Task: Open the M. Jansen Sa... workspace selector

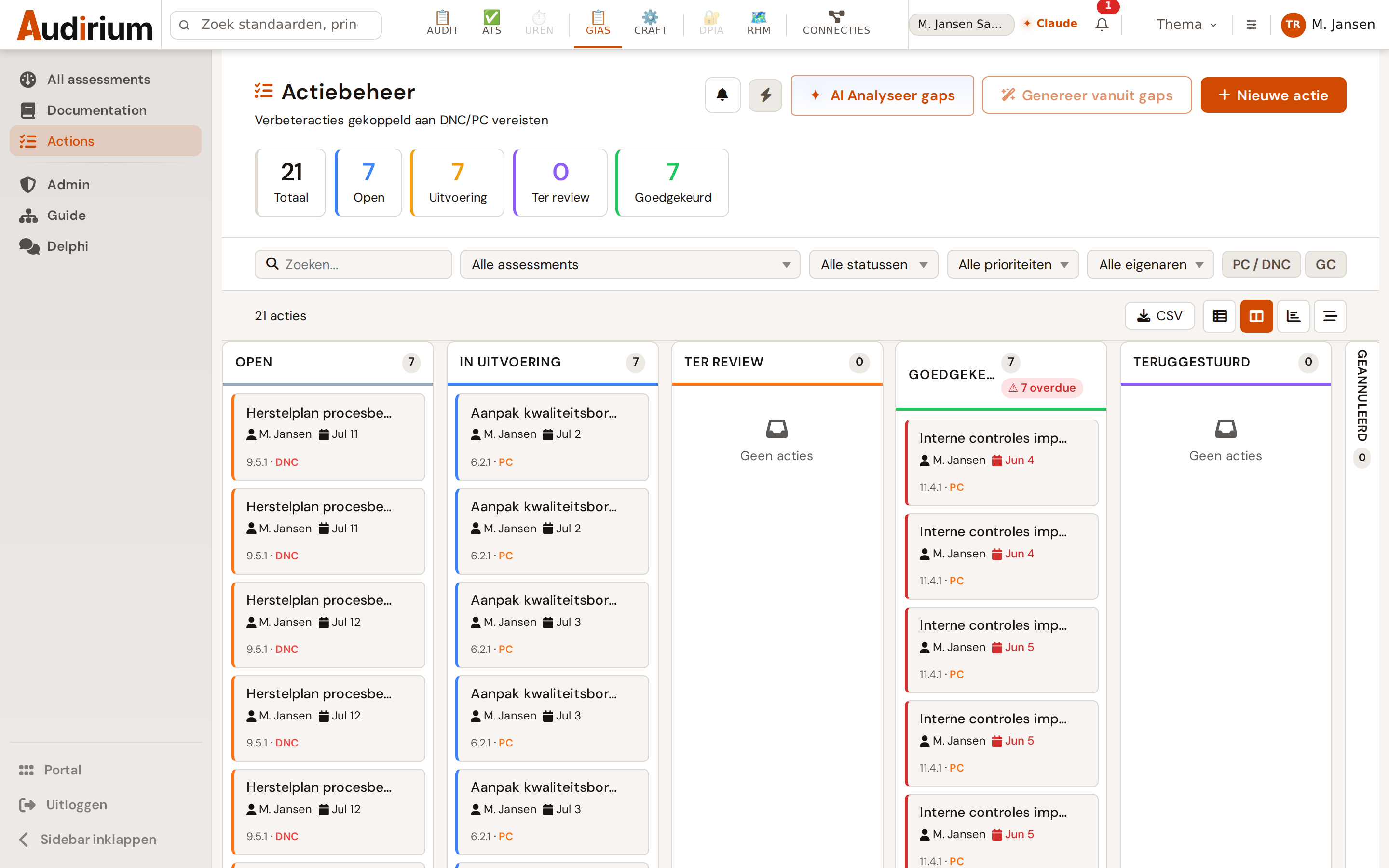Action: coord(961,24)
